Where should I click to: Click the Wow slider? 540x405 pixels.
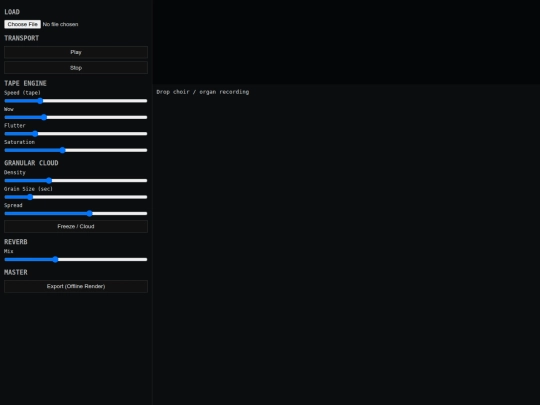click(x=76, y=117)
